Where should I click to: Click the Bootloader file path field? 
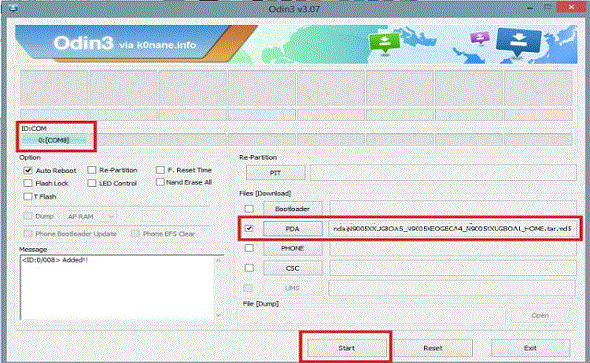(452, 209)
